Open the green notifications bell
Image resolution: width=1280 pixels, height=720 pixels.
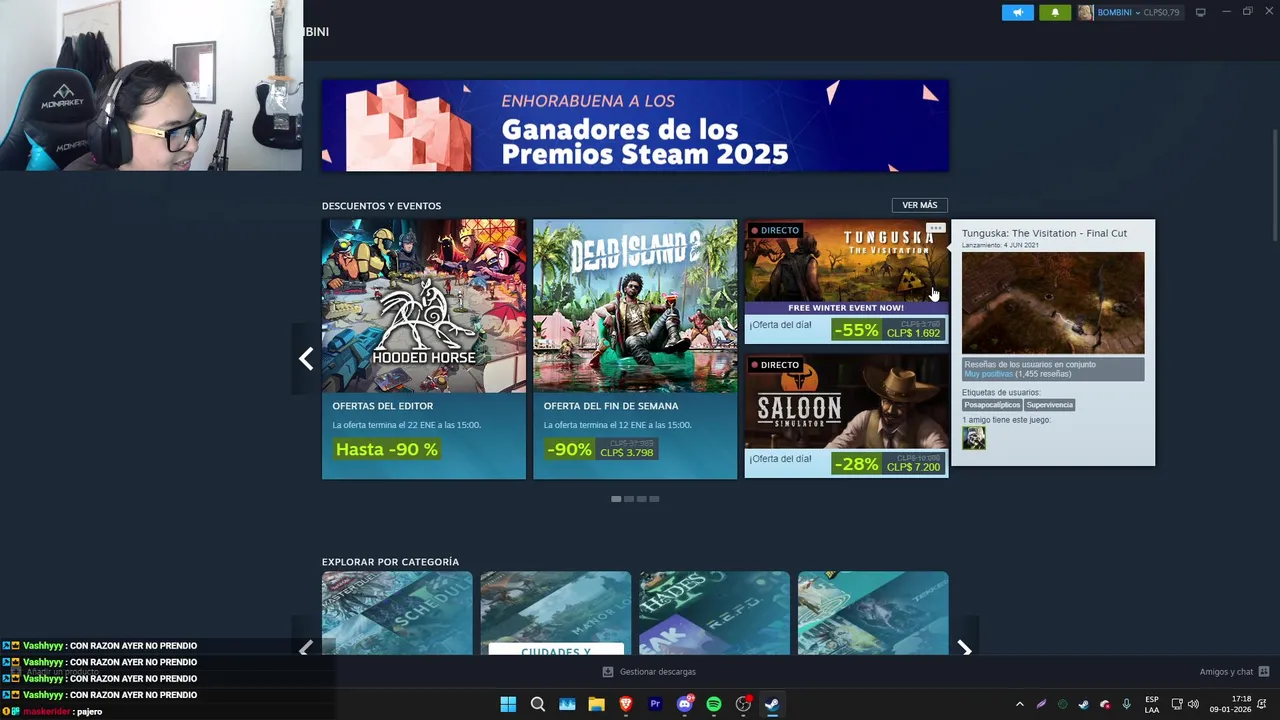pos(1055,12)
